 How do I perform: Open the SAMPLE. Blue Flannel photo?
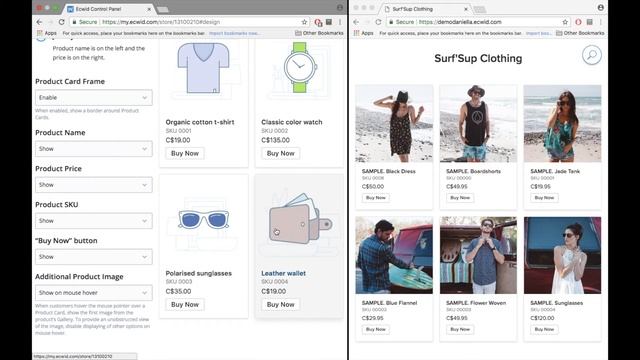click(x=394, y=255)
